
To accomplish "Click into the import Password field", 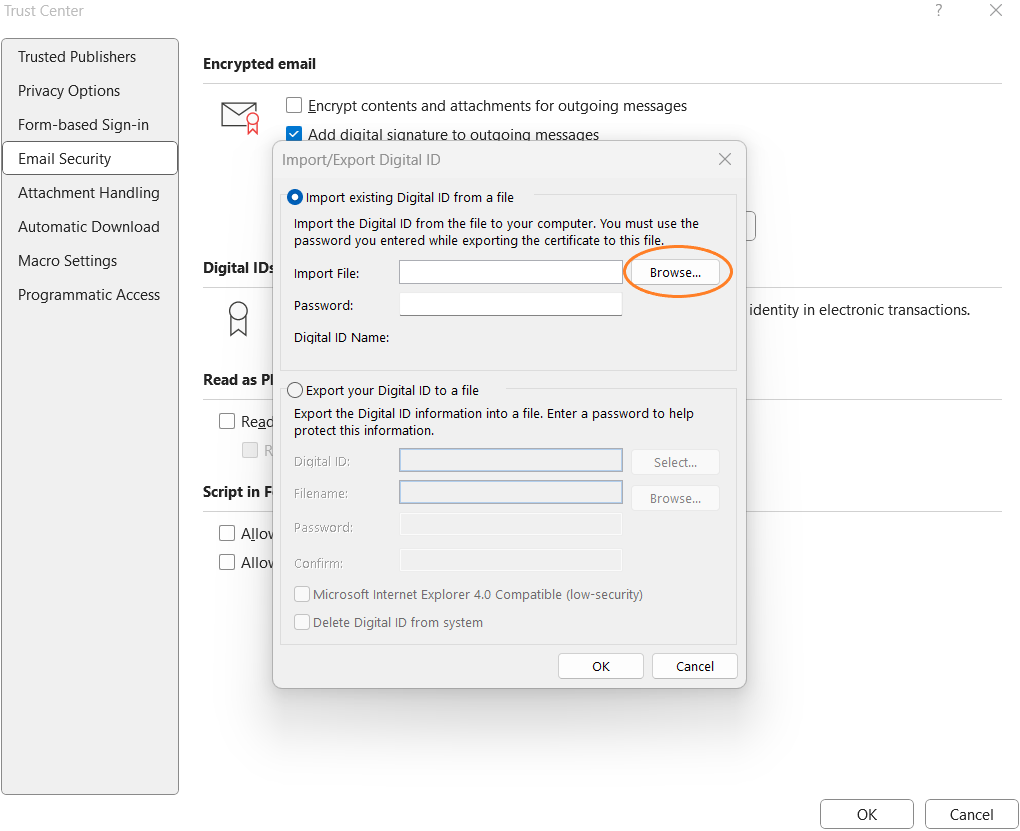I will (x=510, y=303).
